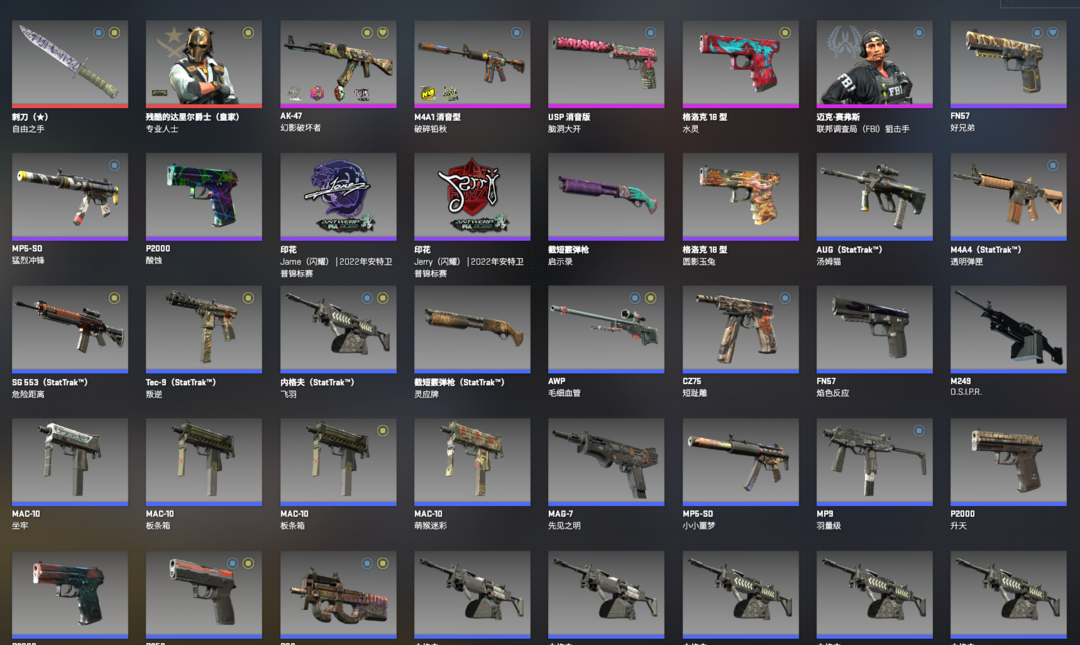This screenshot has width=1080, height=645.
Task: Click the blue circle badge on MP9 羽量级
Action: pyautogui.click(x=919, y=431)
